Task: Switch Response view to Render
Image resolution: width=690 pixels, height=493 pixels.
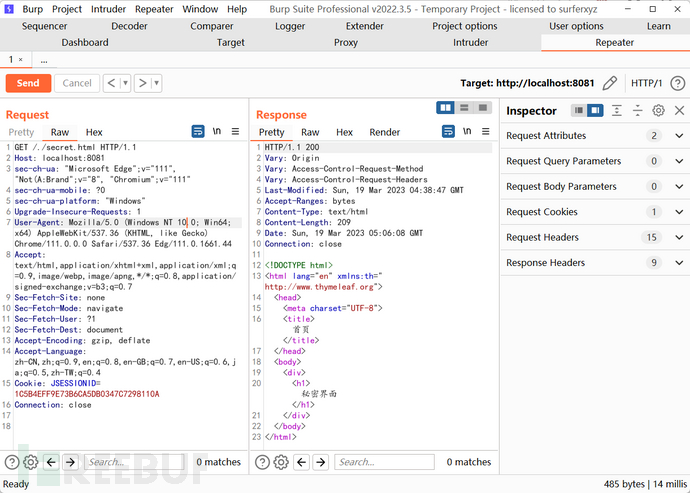Action: tap(385, 132)
